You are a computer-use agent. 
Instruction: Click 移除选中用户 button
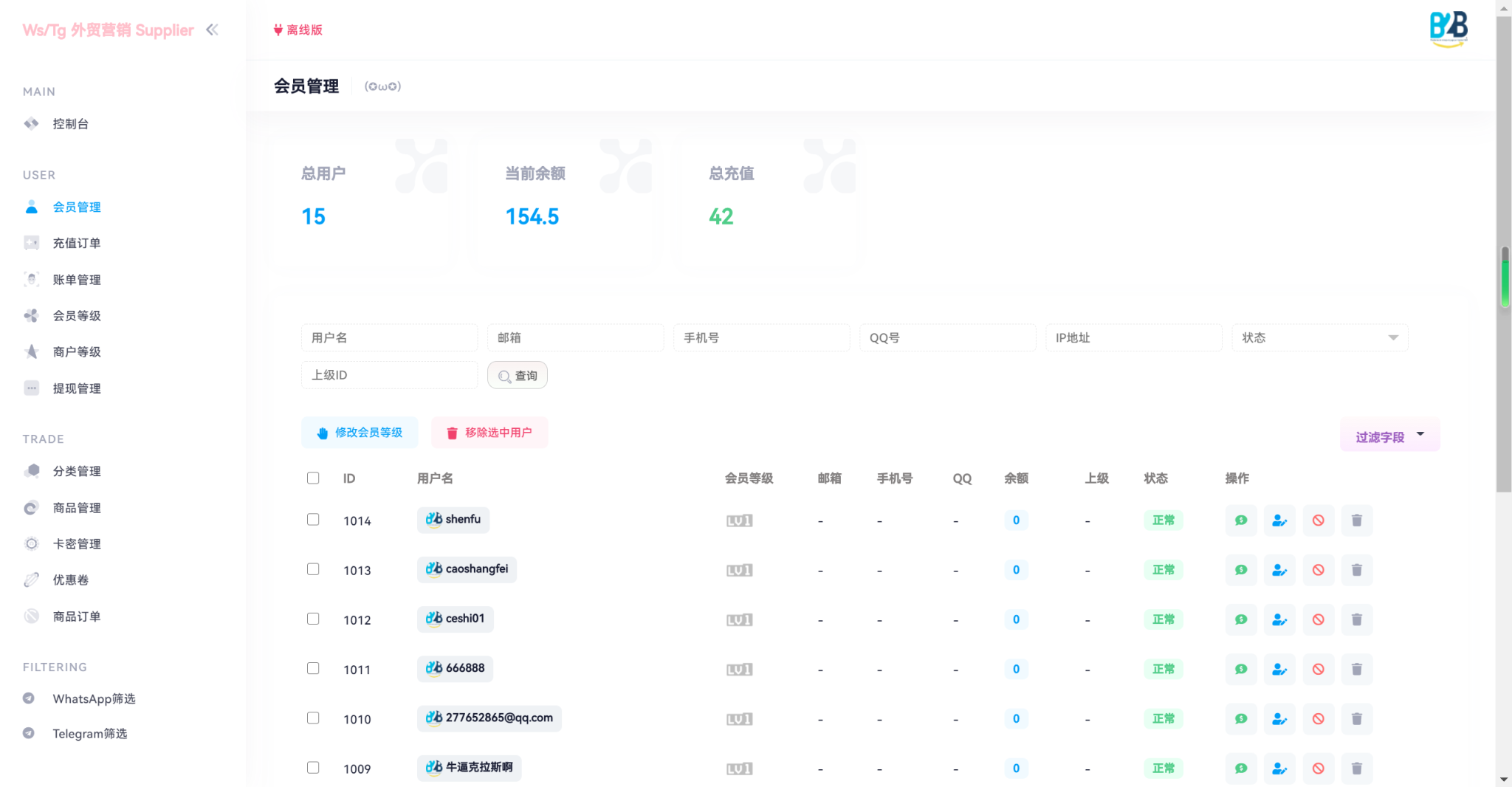(x=489, y=433)
